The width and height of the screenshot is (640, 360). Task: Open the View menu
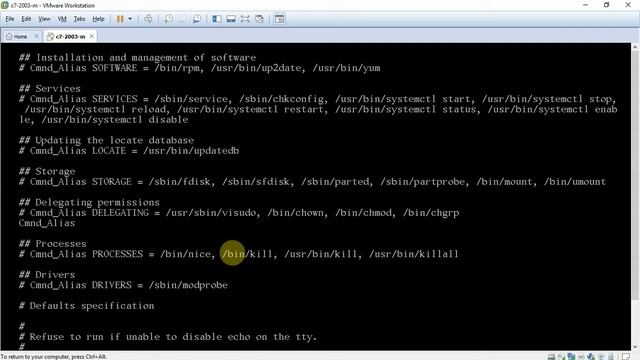(x=44, y=19)
